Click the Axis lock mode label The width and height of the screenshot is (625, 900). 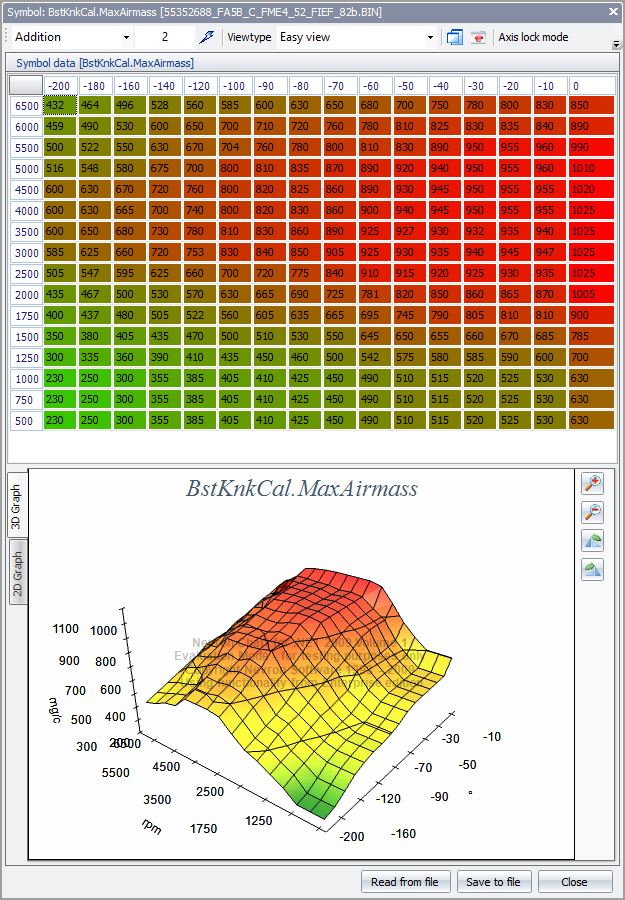(x=533, y=37)
